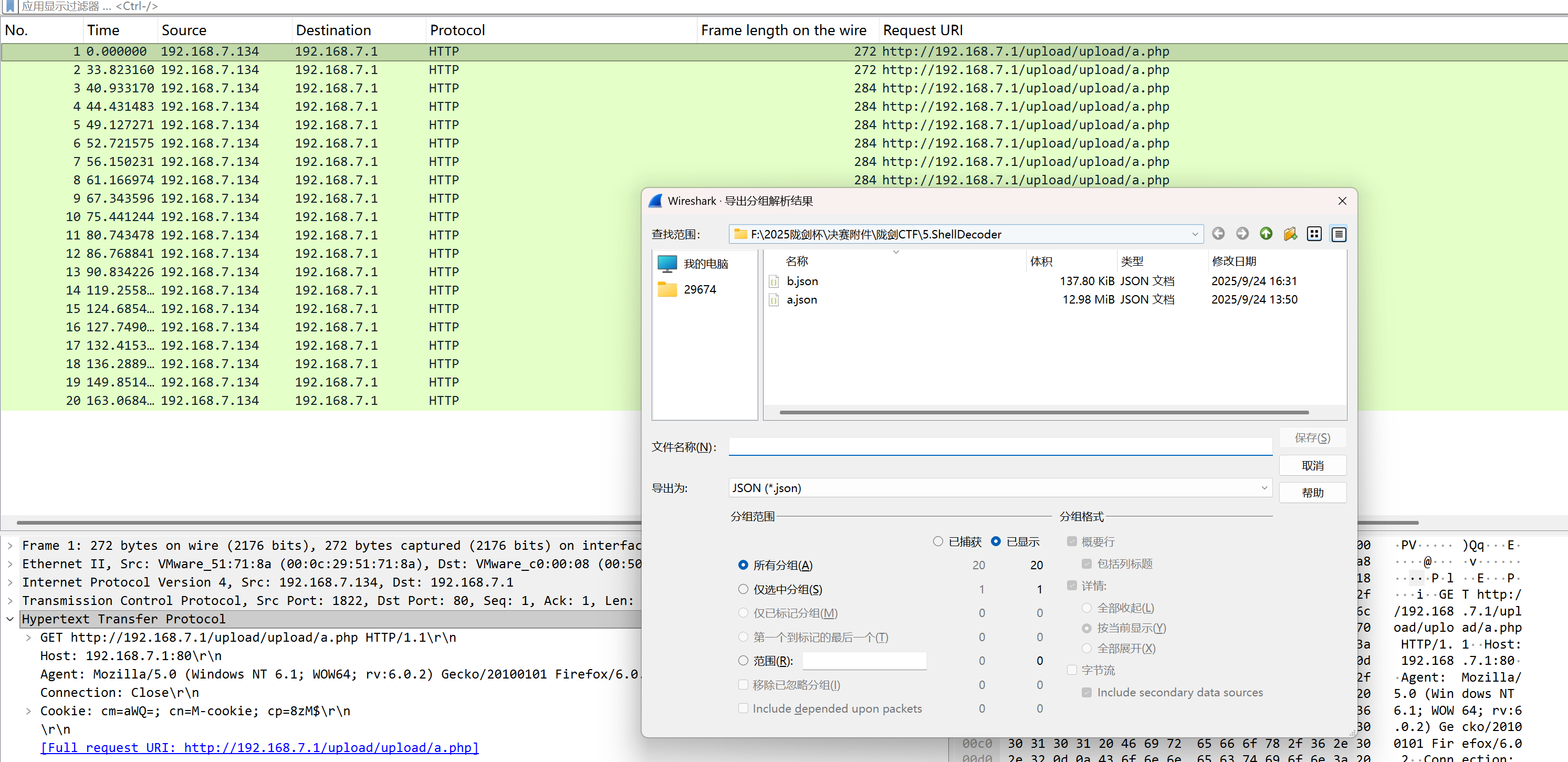Sort packets by Protocol column header
Viewport: 1568px width, 762px height.
click(457, 30)
